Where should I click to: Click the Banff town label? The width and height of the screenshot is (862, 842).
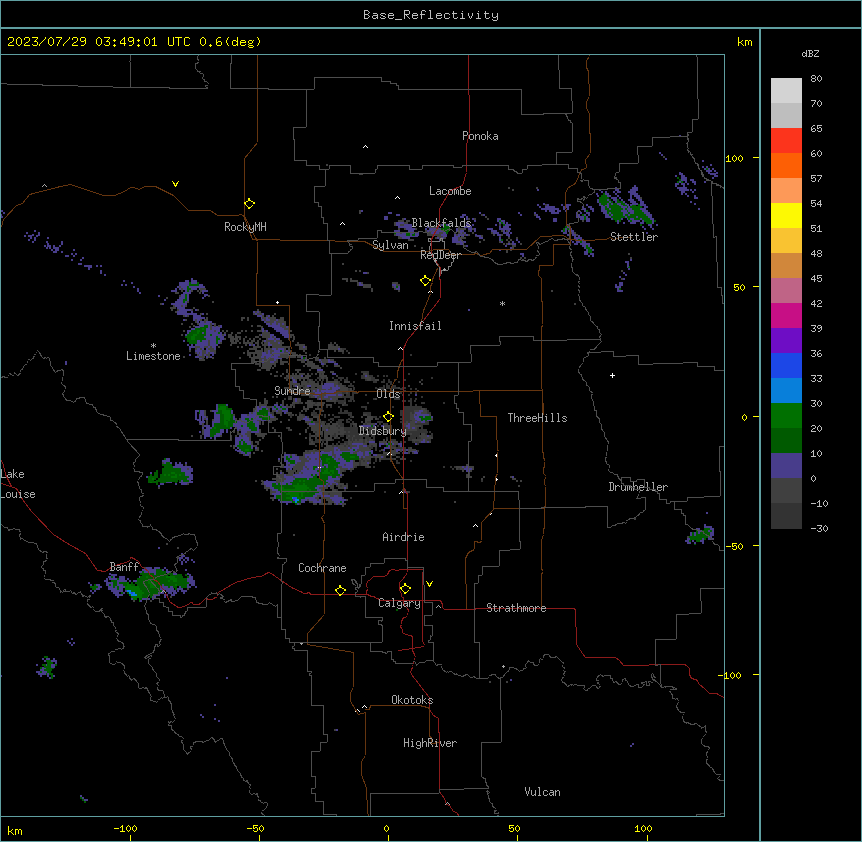(x=124, y=567)
